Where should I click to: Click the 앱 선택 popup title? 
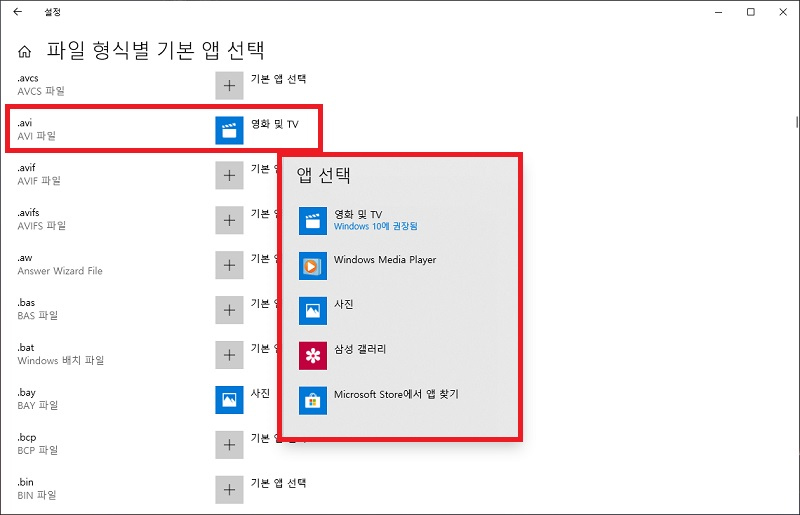tap(323, 175)
